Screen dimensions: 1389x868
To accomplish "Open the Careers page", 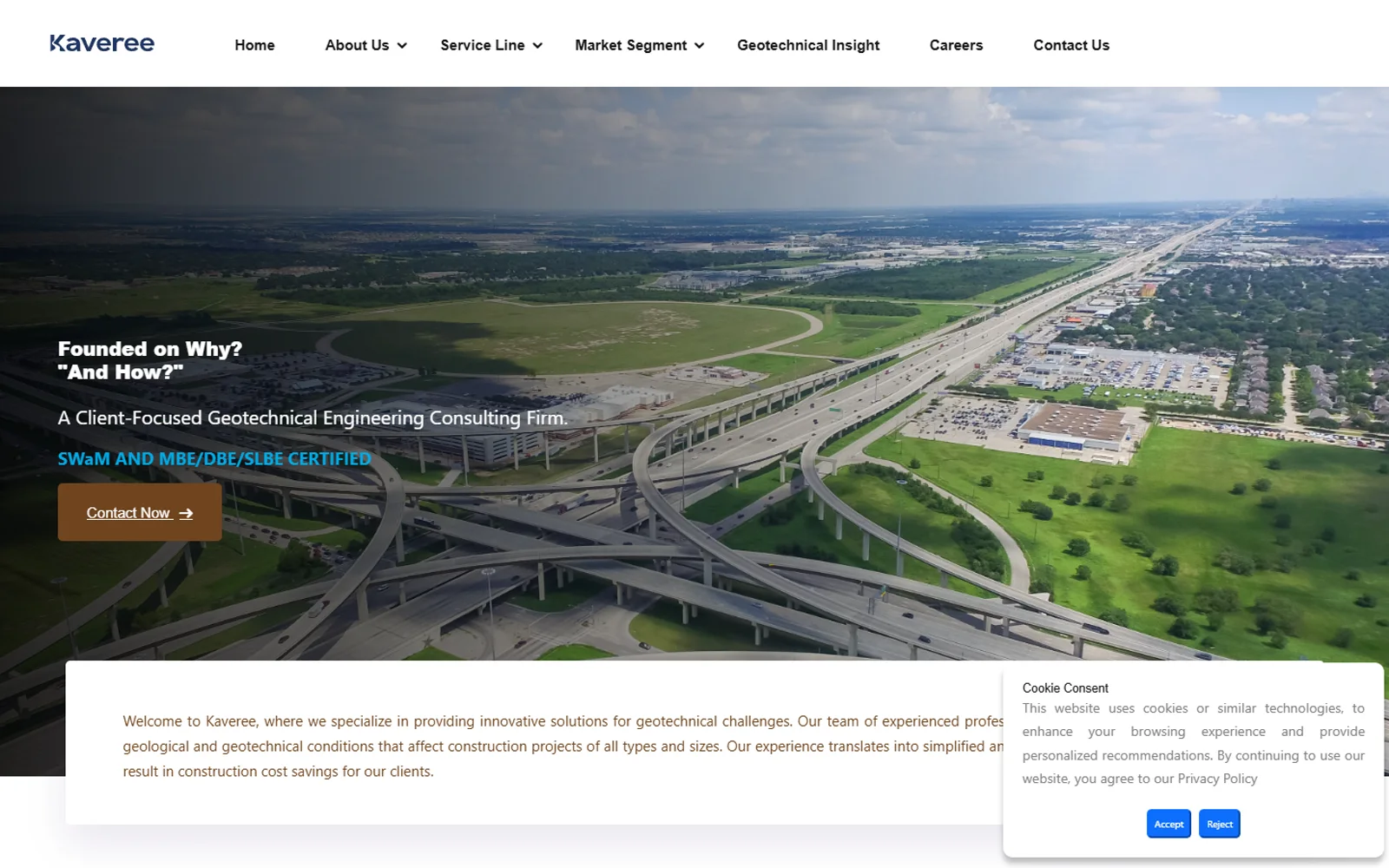I will (x=956, y=45).
